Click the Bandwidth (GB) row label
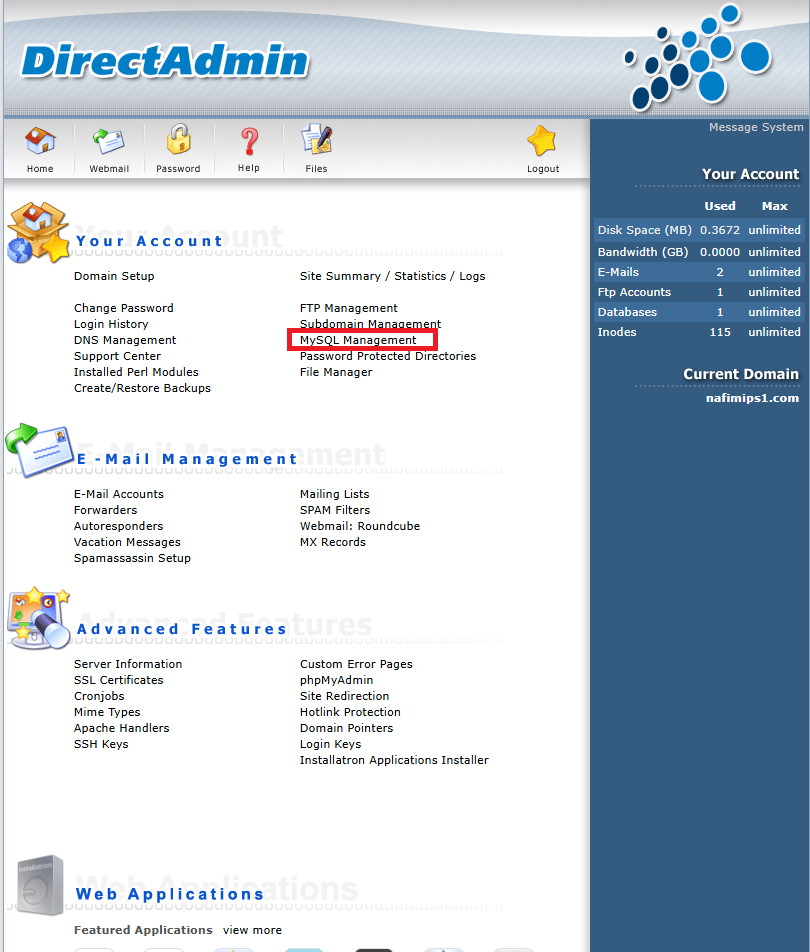810x952 pixels. [x=642, y=252]
